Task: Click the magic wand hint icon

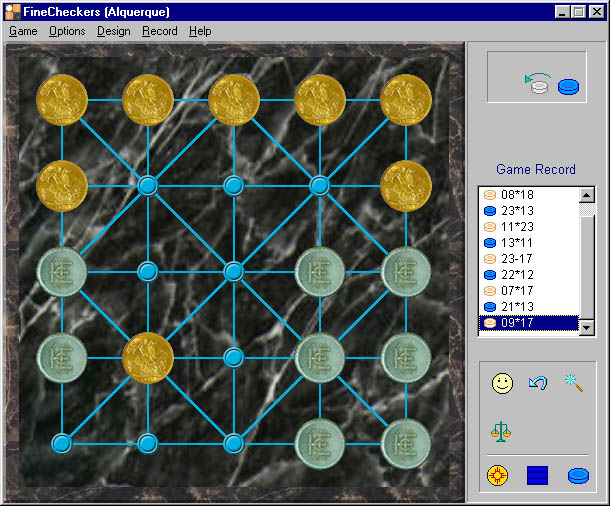Action: [x=573, y=382]
